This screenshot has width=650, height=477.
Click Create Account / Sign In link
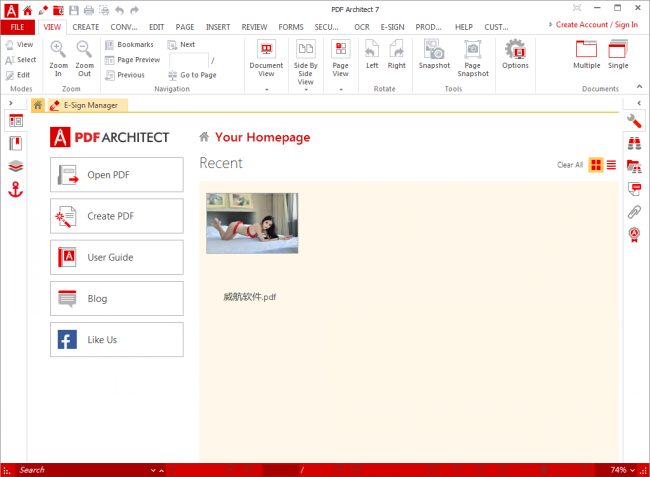(x=597, y=24)
